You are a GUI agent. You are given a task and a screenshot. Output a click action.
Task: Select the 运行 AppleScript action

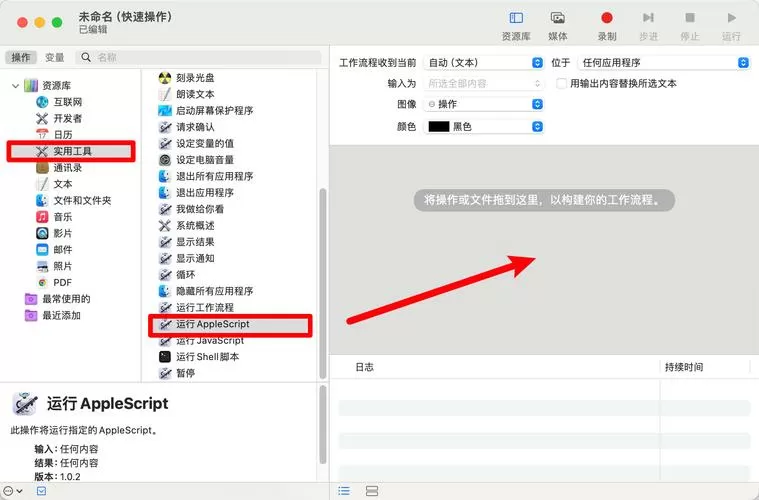pyautogui.click(x=230, y=324)
